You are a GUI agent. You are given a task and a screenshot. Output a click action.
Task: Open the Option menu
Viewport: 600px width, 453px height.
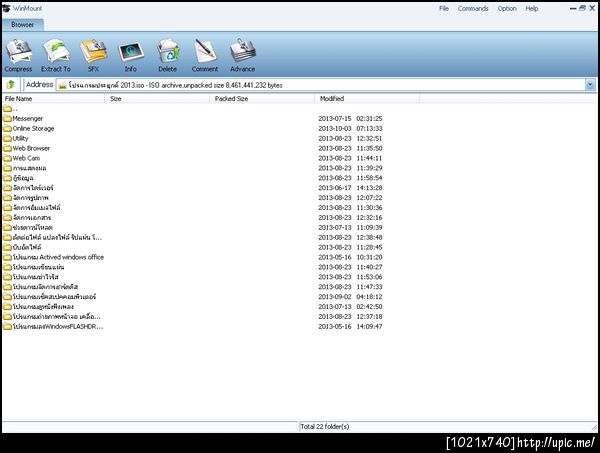click(x=507, y=8)
